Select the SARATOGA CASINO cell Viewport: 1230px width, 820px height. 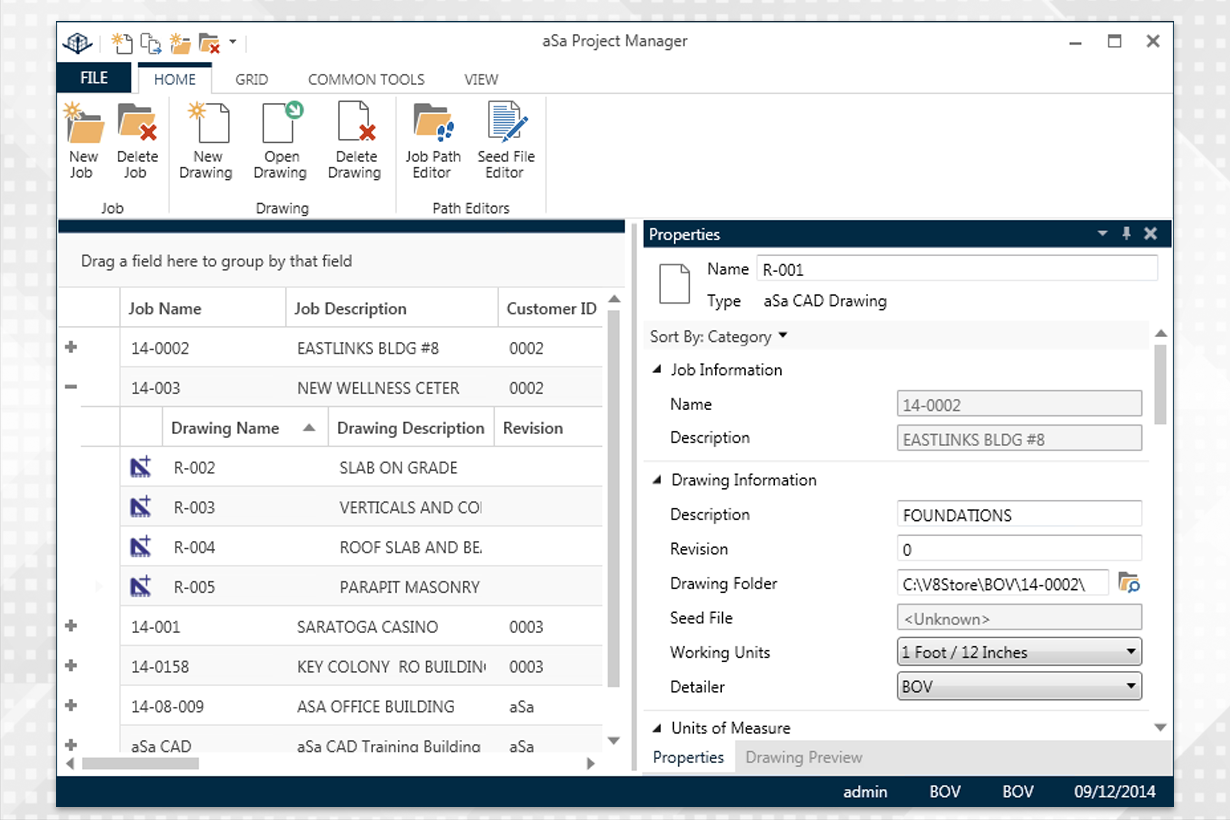click(x=367, y=627)
